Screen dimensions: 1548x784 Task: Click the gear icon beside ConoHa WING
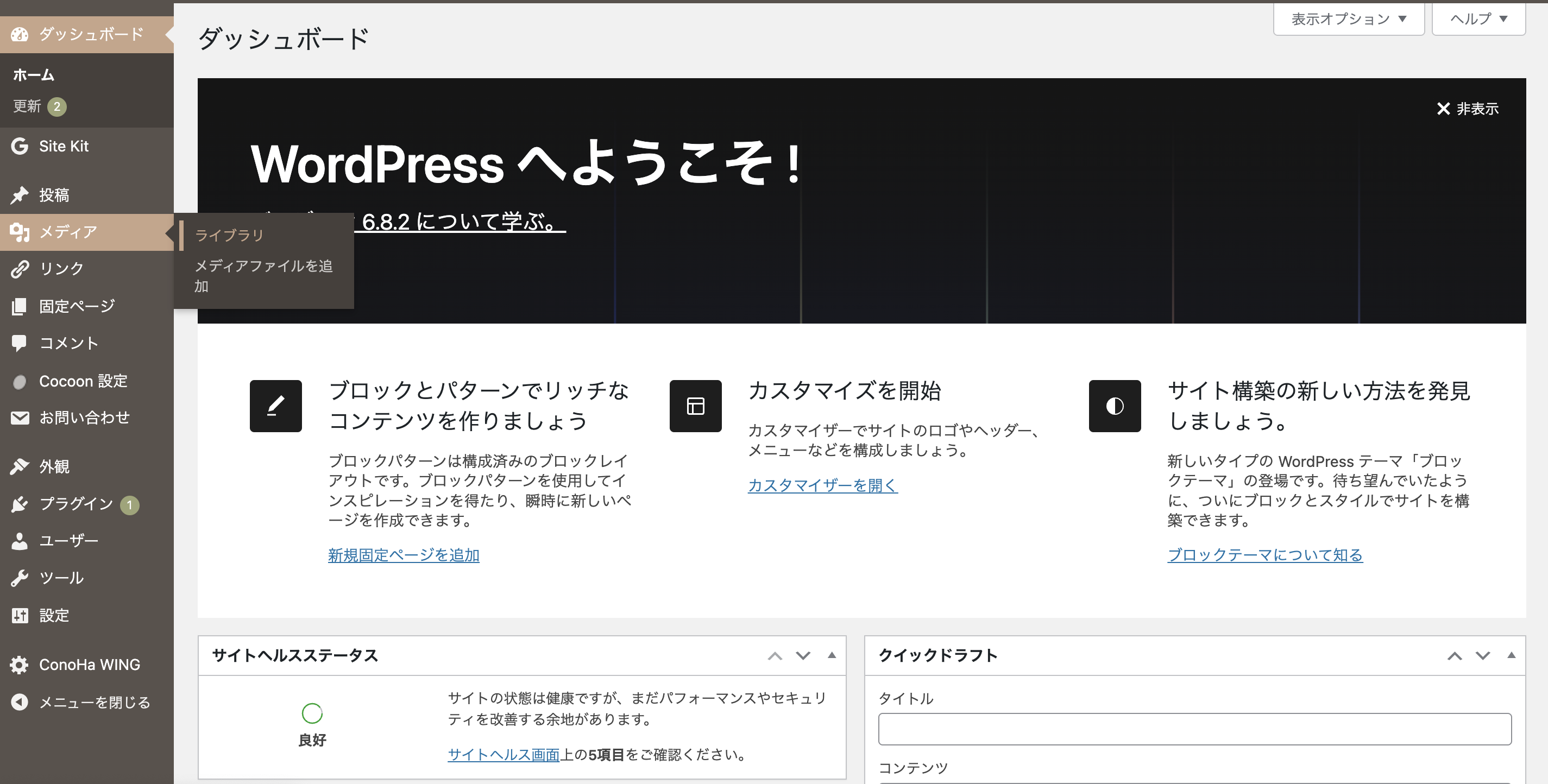19,665
